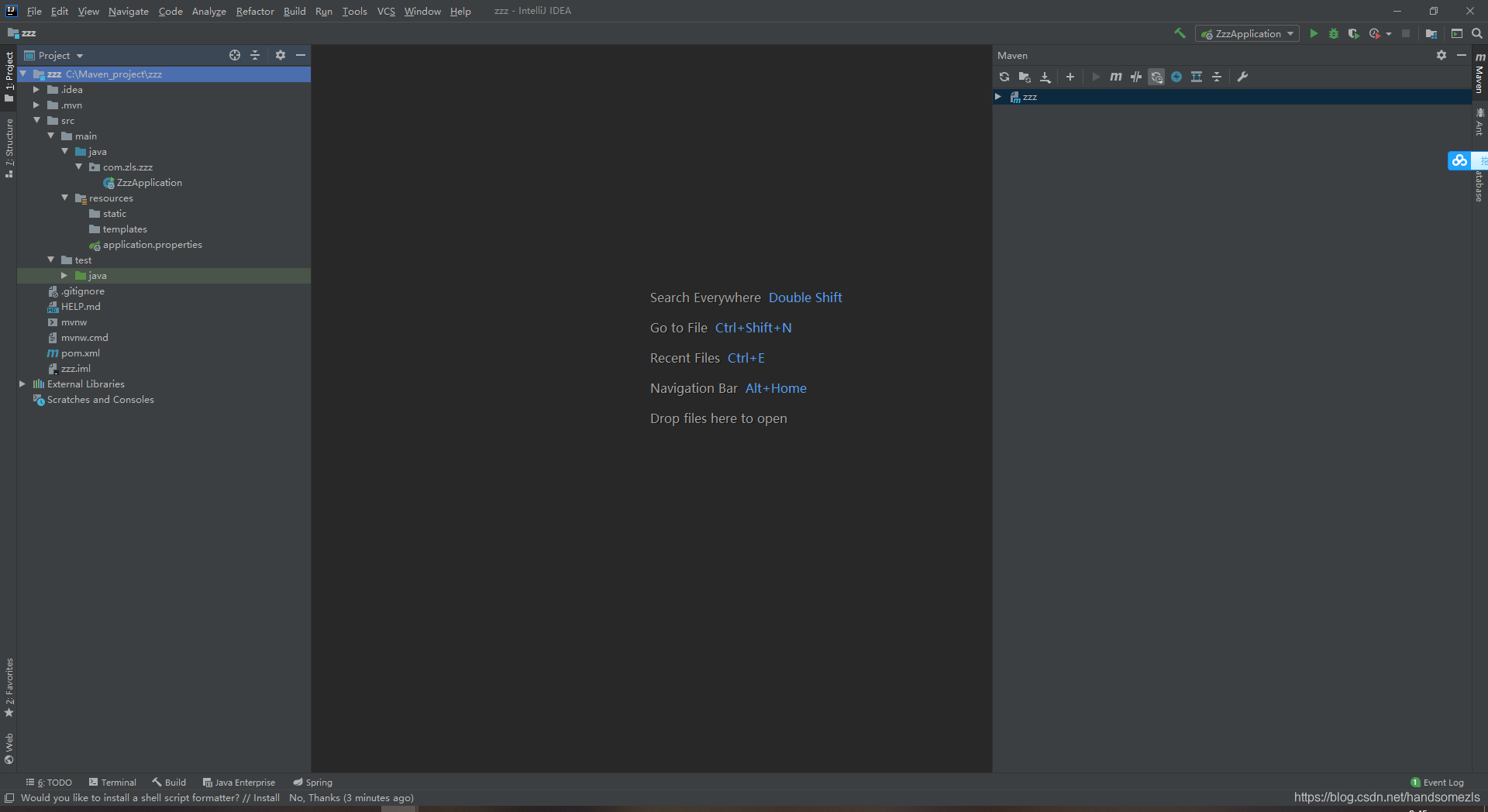The width and height of the screenshot is (1488, 812).
Task: Open the Spring tool tab at bottom
Action: (313, 783)
